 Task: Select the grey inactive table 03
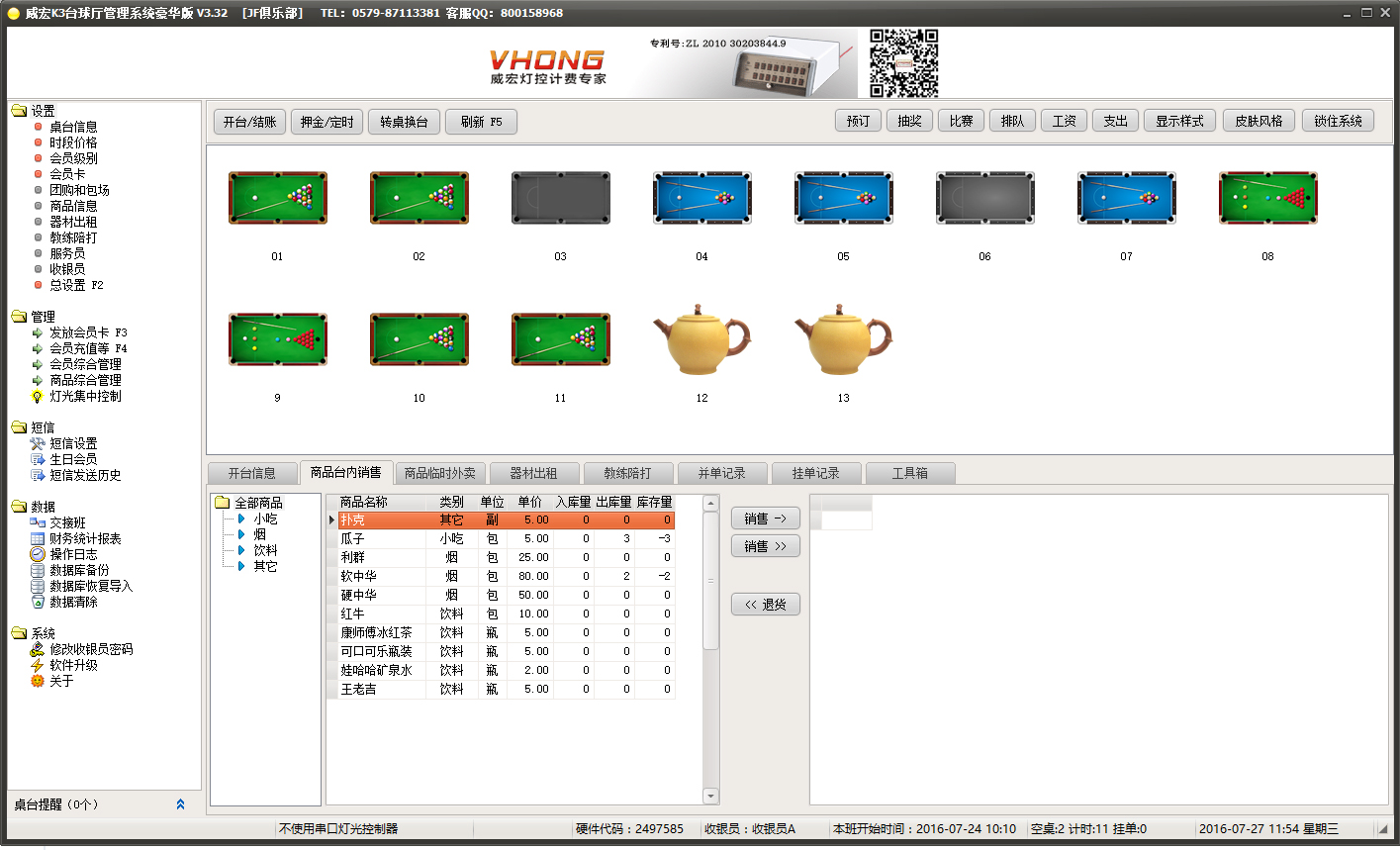pos(560,198)
